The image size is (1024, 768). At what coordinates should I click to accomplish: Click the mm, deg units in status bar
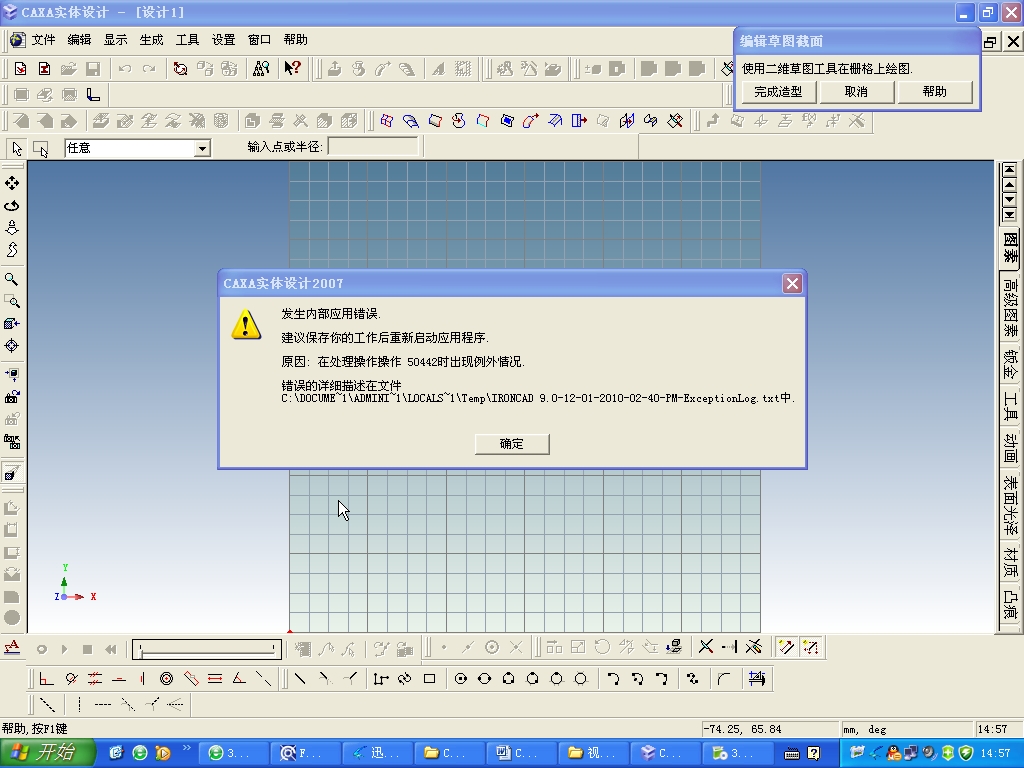coord(865,729)
